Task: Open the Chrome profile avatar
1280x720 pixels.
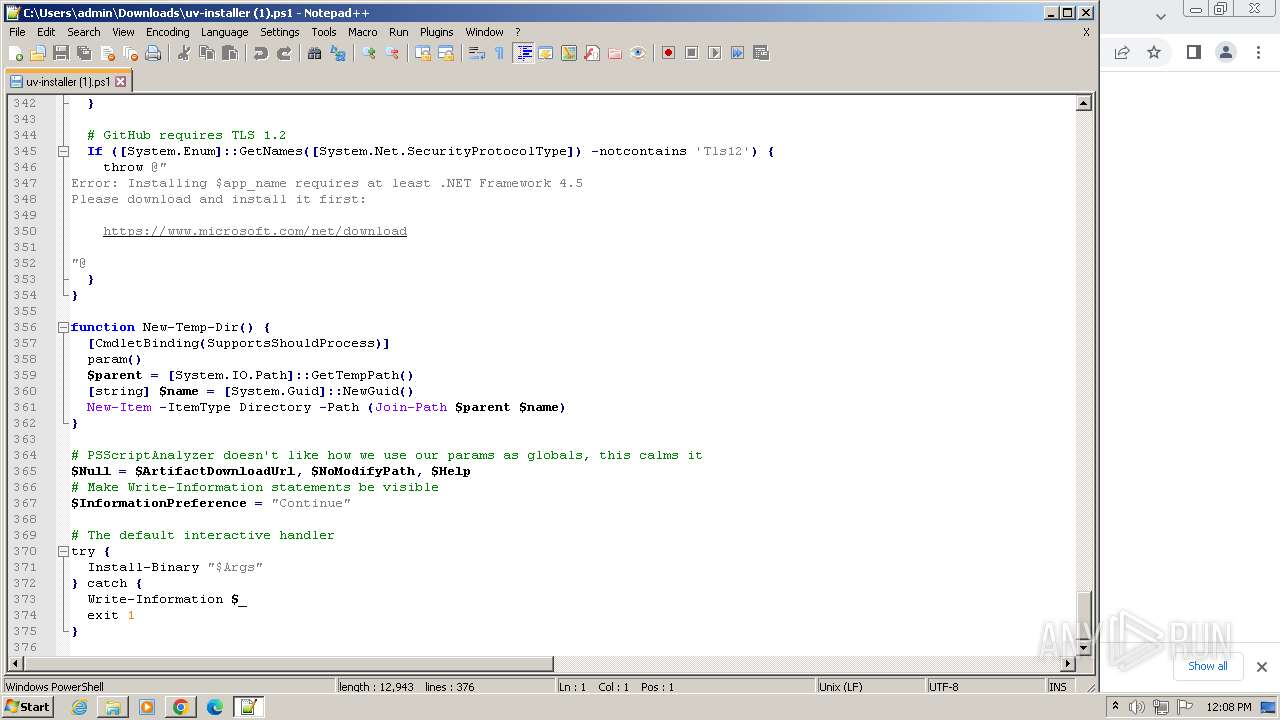Action: click(x=1226, y=52)
